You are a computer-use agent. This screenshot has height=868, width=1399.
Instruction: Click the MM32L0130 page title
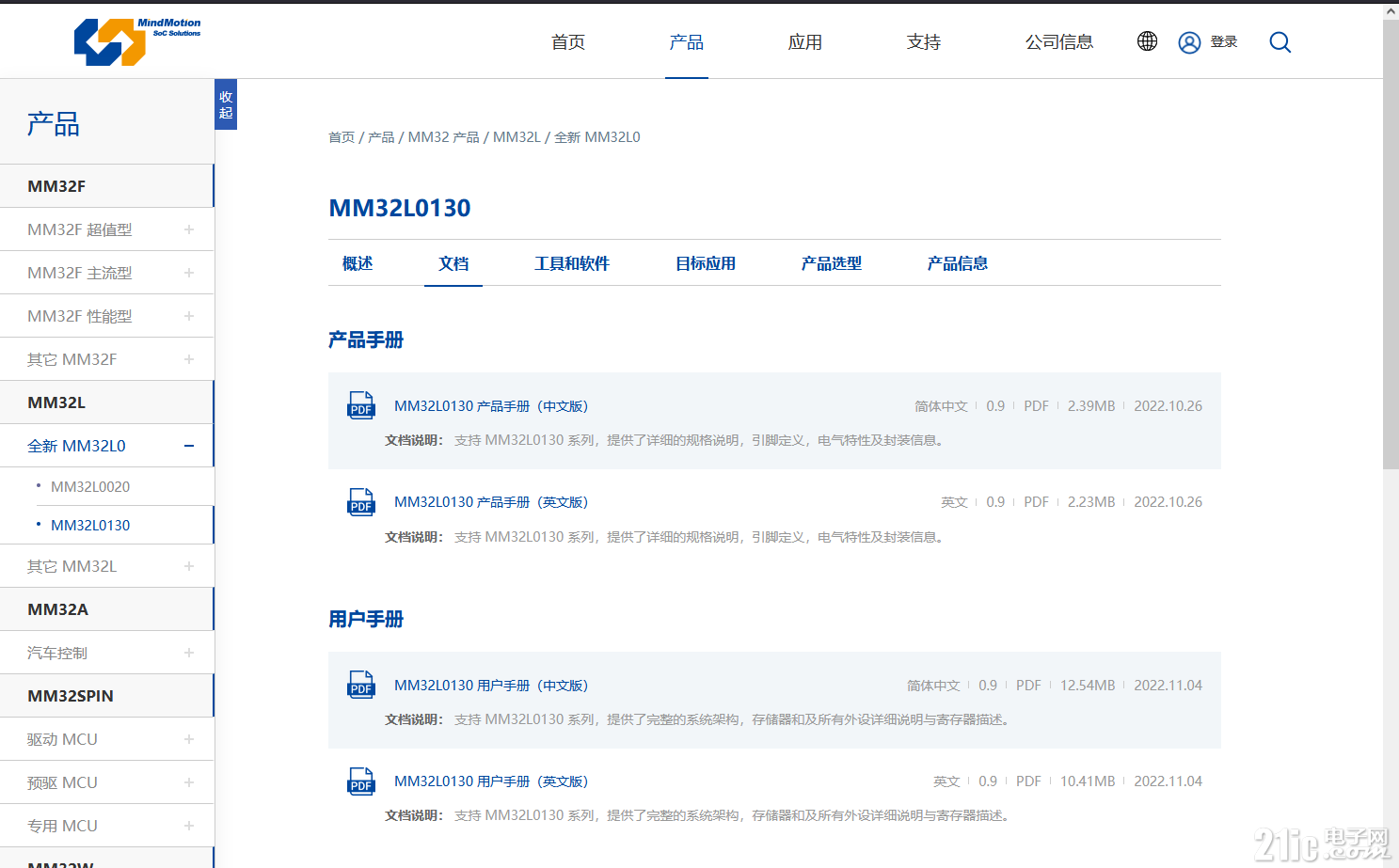400,208
